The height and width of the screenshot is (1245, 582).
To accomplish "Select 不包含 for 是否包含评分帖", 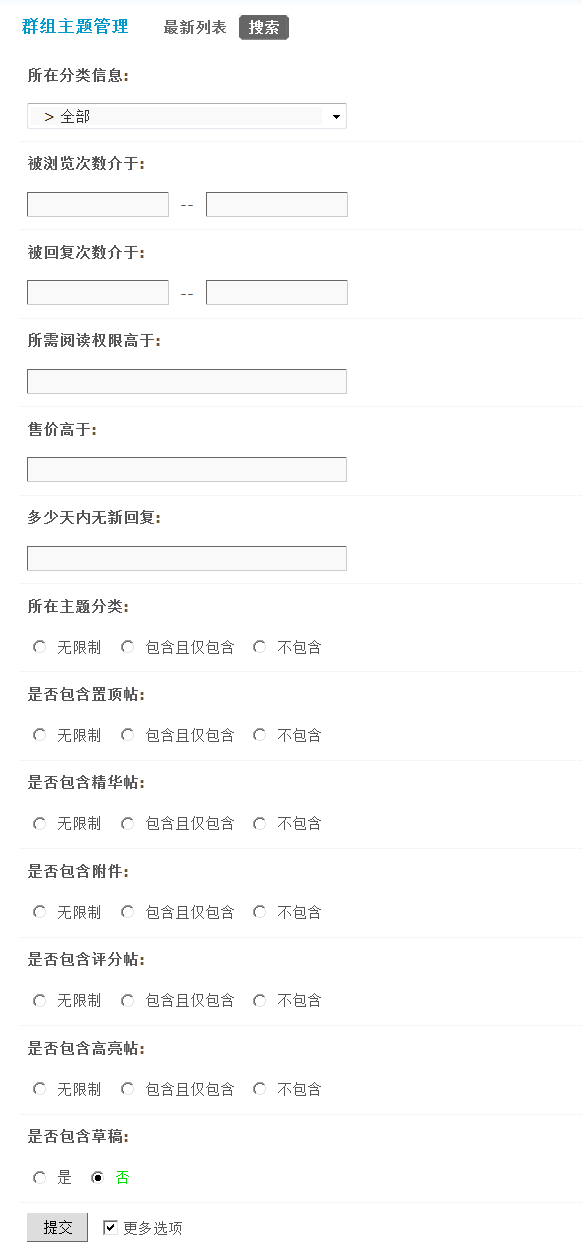I will 259,1000.
